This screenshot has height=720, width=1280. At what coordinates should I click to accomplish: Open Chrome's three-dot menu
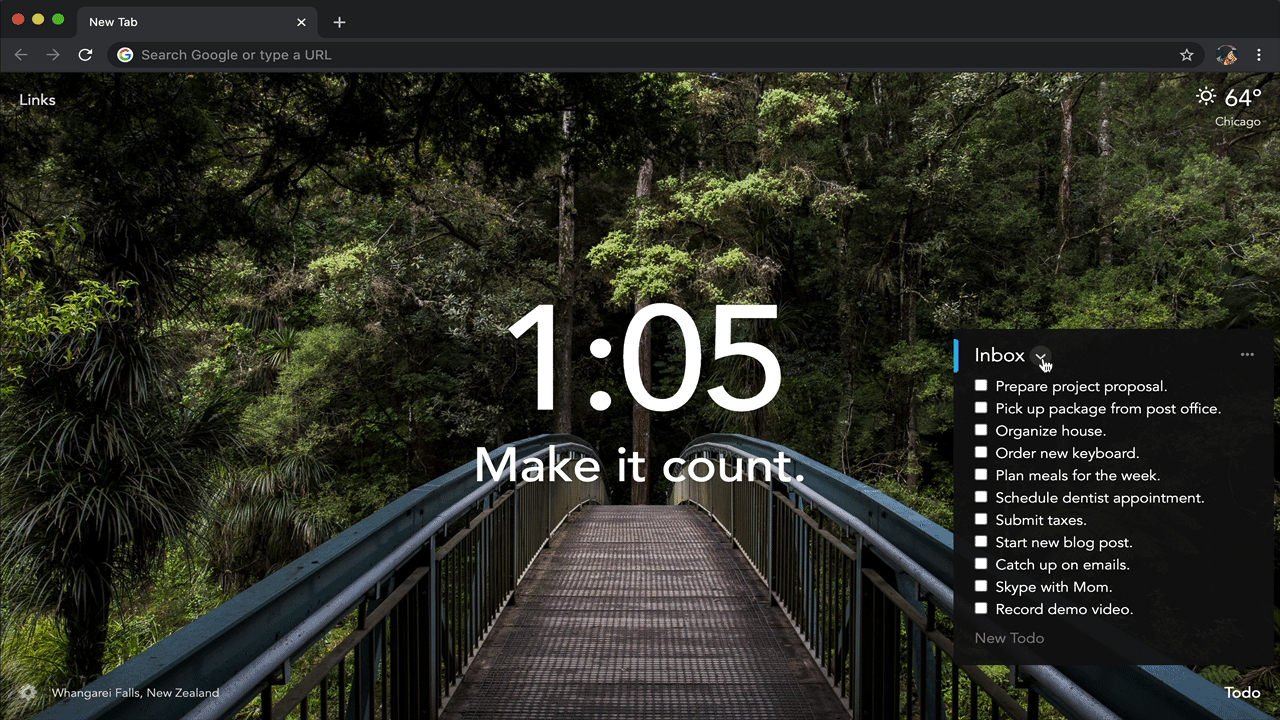(1260, 55)
